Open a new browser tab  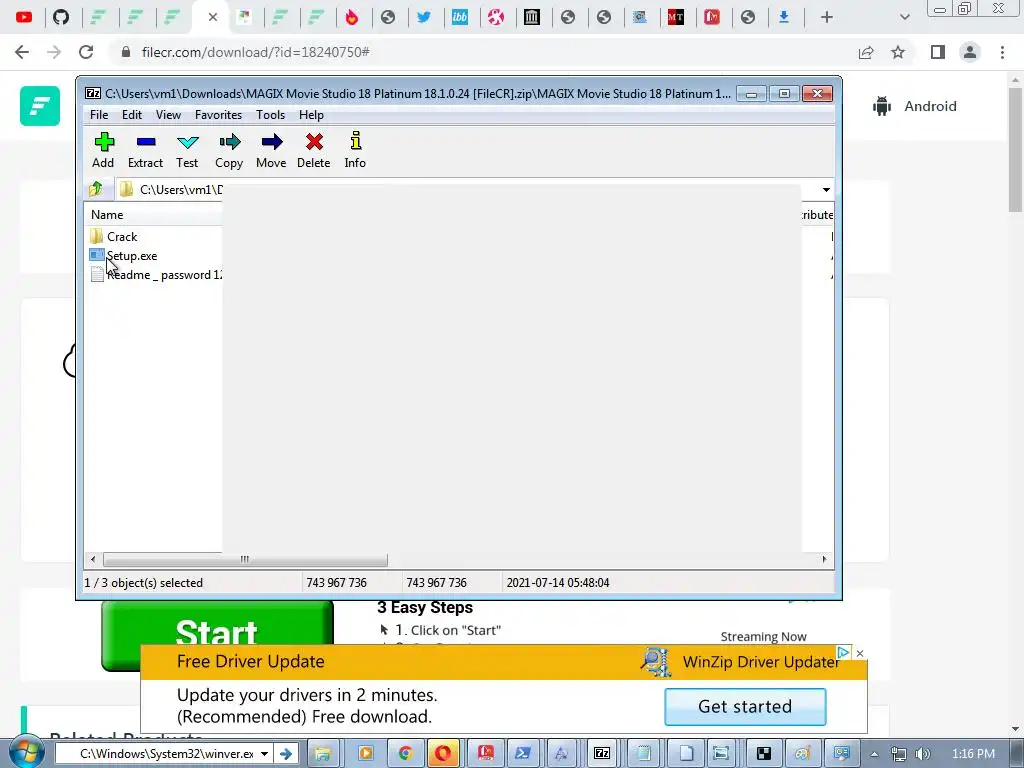pyautogui.click(x=827, y=17)
